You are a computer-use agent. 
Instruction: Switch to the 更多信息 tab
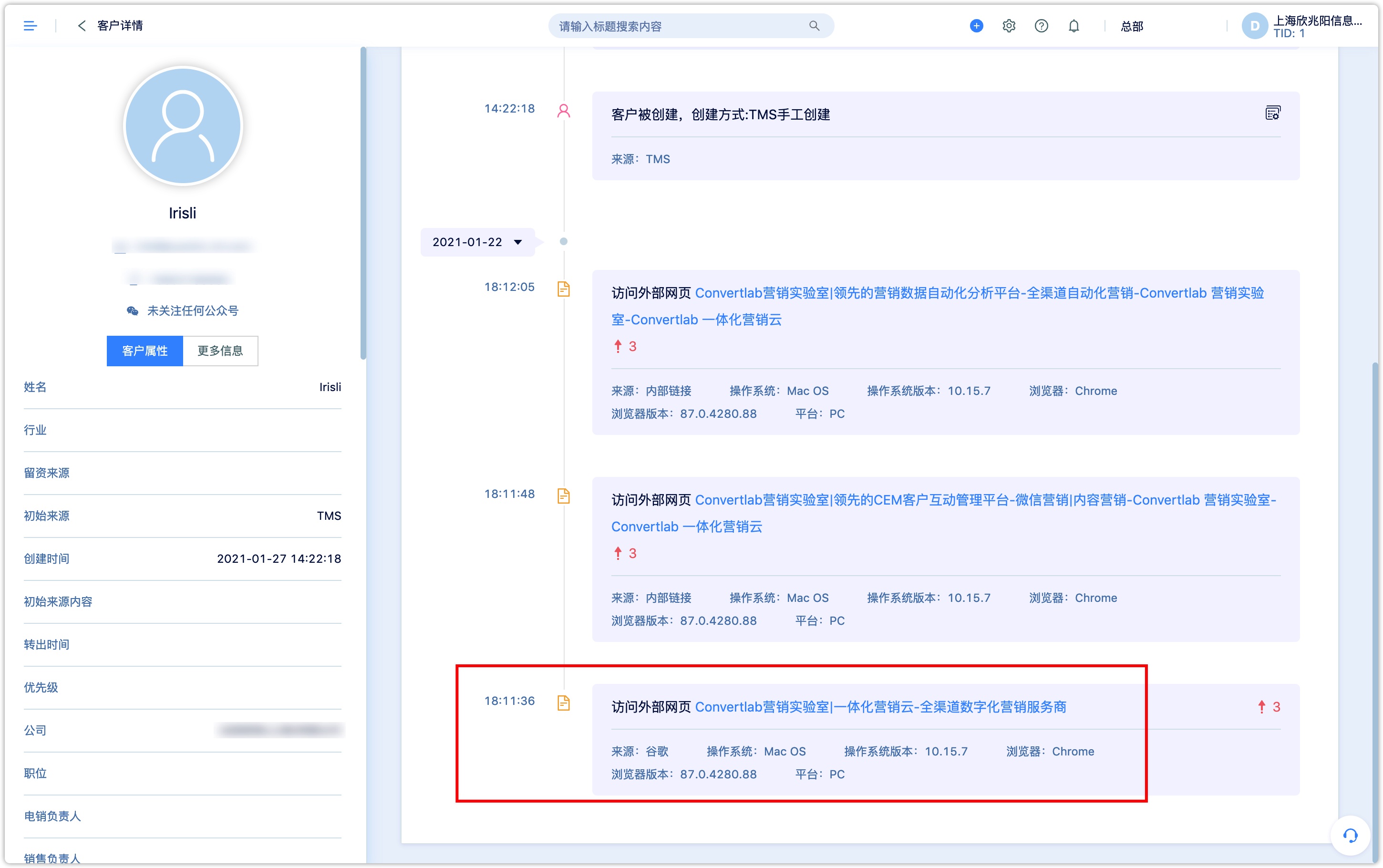tap(220, 351)
